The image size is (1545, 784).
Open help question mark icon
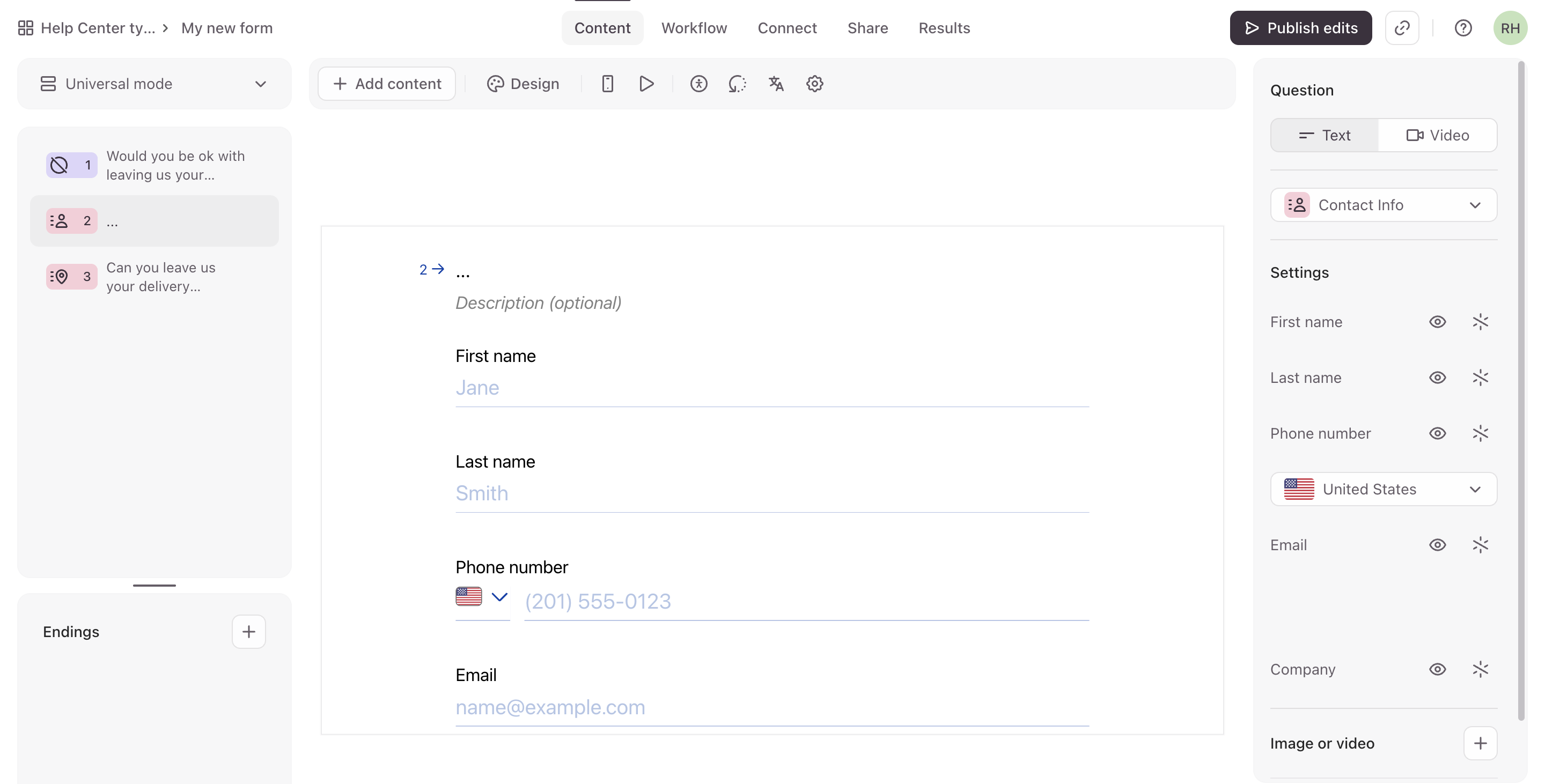coord(1463,28)
